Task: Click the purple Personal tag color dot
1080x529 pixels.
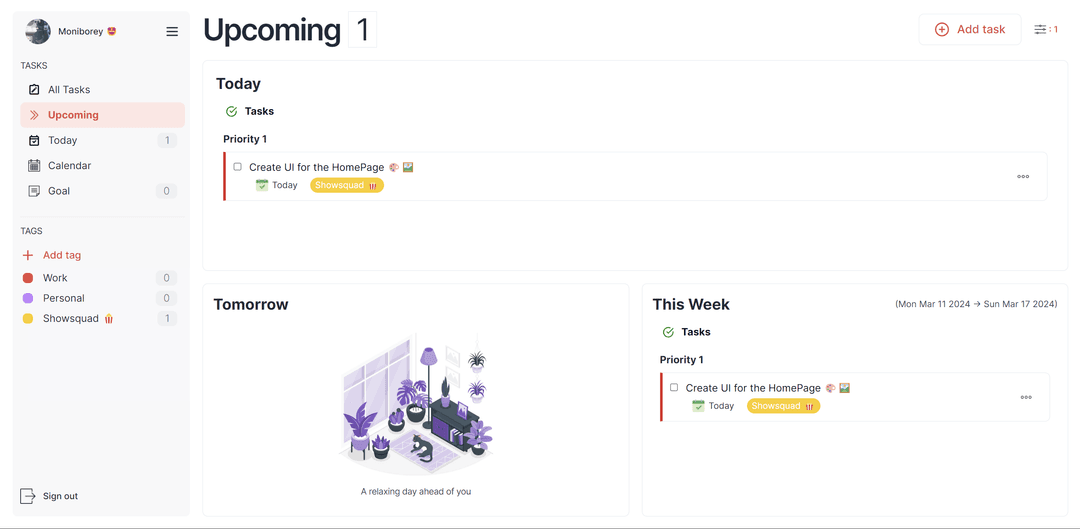Action: point(28,298)
